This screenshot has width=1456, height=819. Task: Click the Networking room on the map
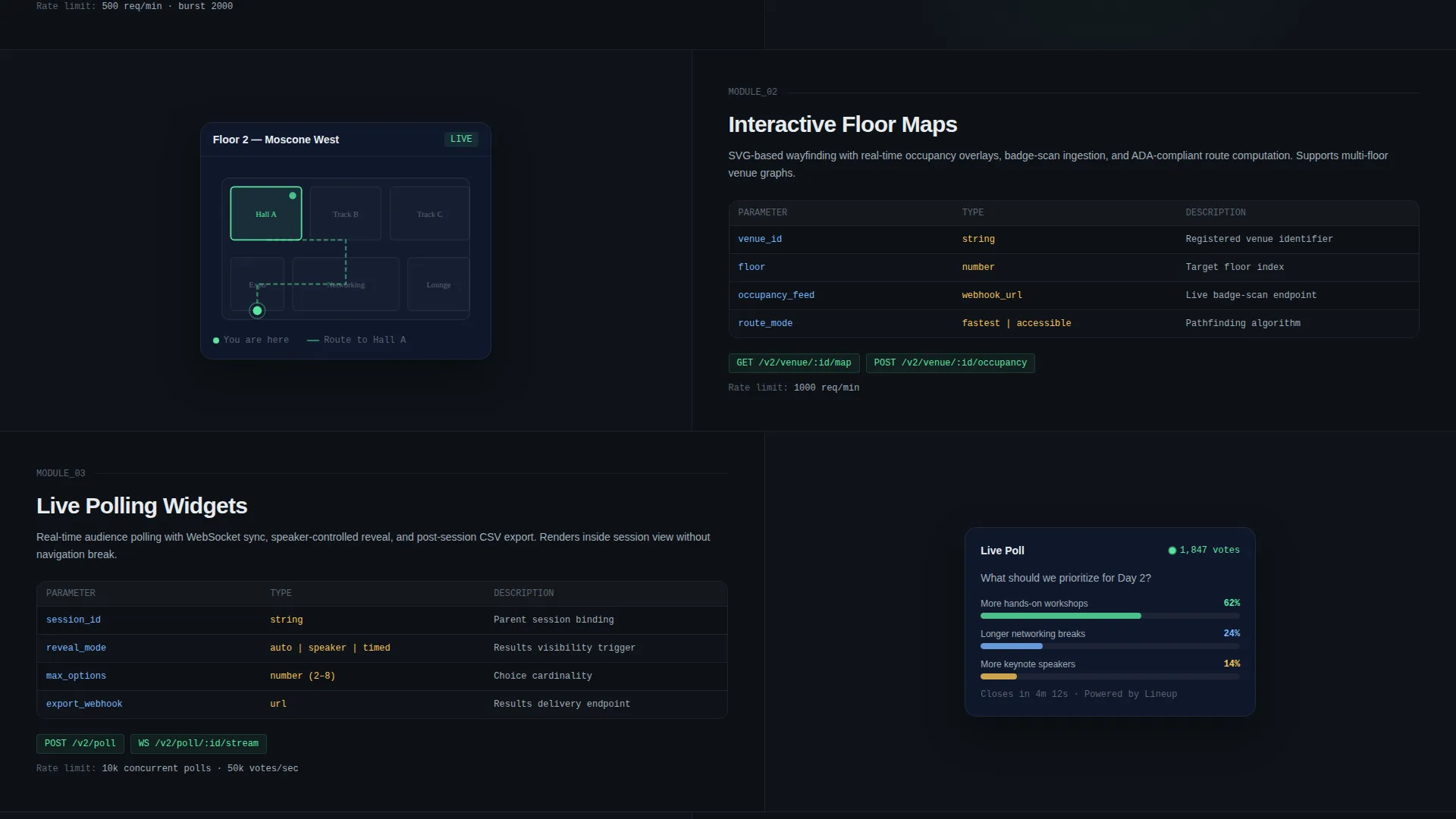(346, 284)
